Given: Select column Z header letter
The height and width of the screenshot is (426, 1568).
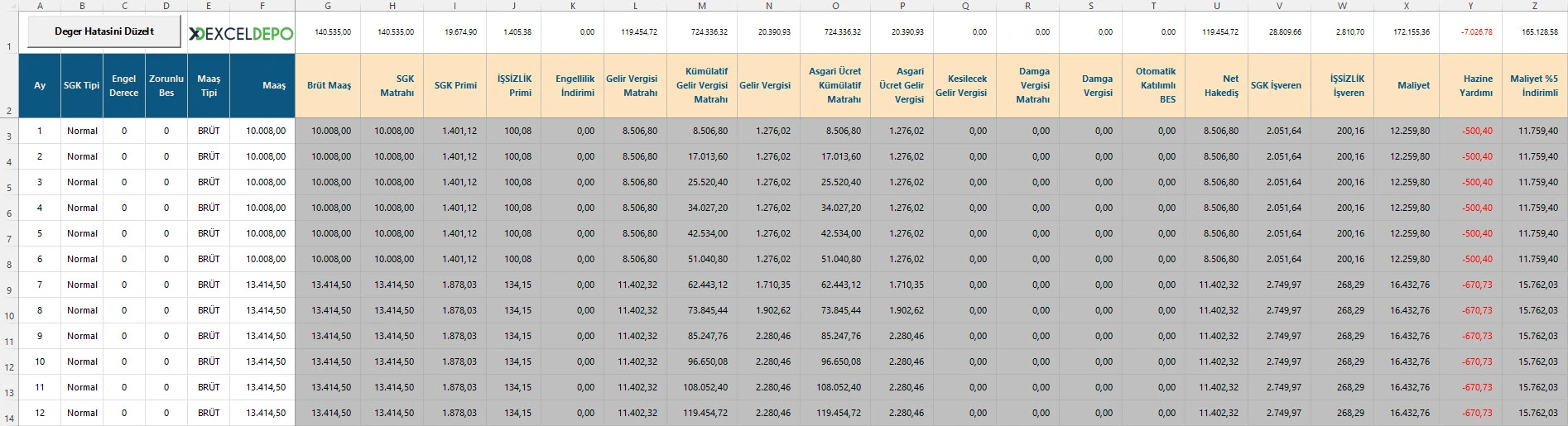Looking at the screenshot, I should [x=1535, y=5].
